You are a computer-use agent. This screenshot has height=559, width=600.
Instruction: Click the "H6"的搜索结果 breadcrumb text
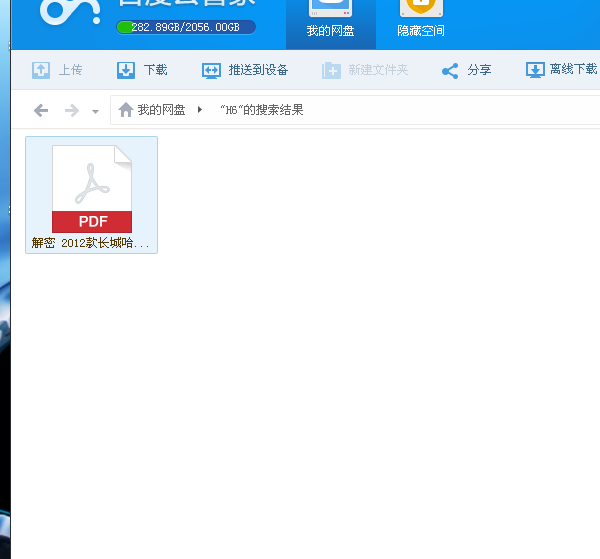coord(262,110)
